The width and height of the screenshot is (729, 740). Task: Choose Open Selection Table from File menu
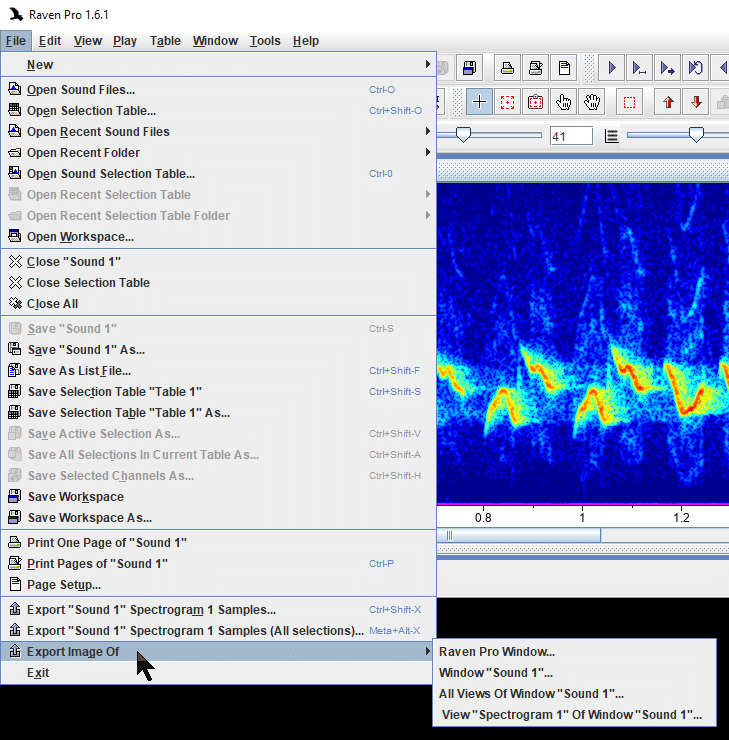[218, 110]
